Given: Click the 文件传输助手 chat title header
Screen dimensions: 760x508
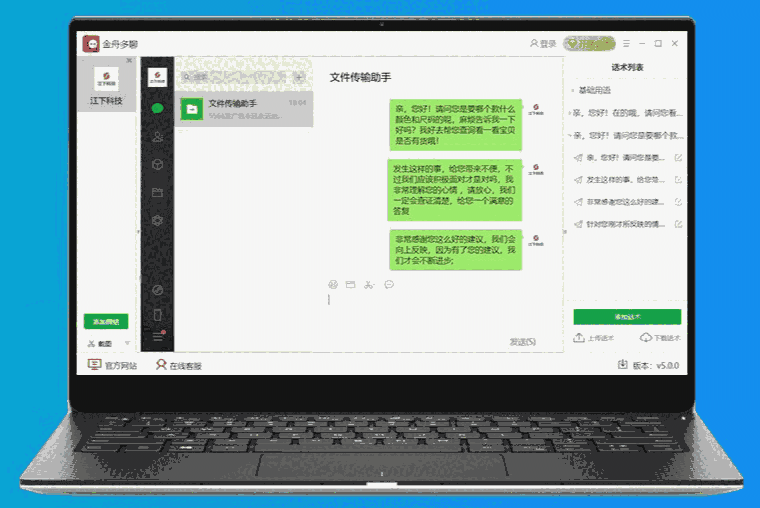Looking at the screenshot, I should point(360,77).
